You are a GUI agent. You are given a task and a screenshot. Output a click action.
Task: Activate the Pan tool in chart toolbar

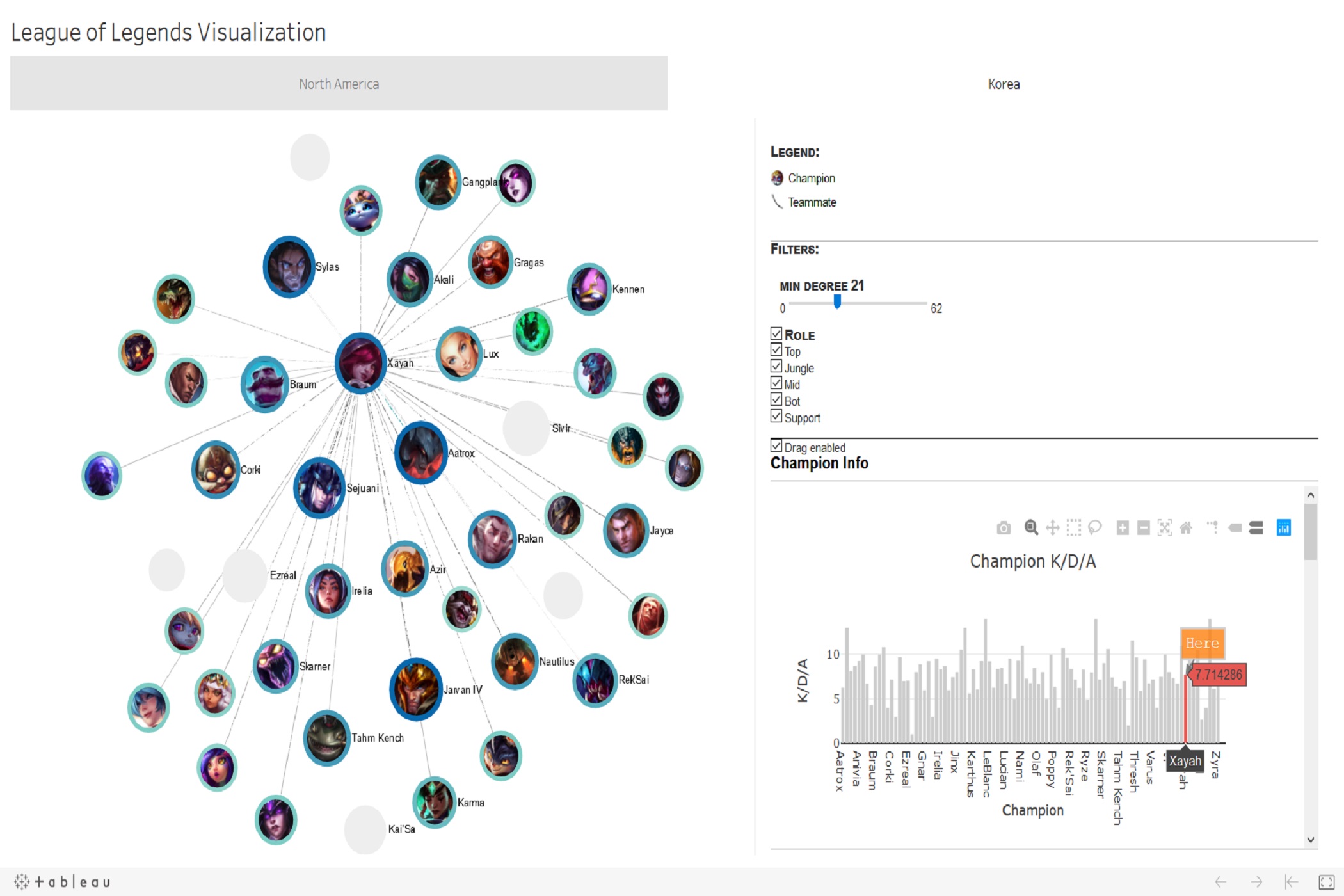point(1052,528)
